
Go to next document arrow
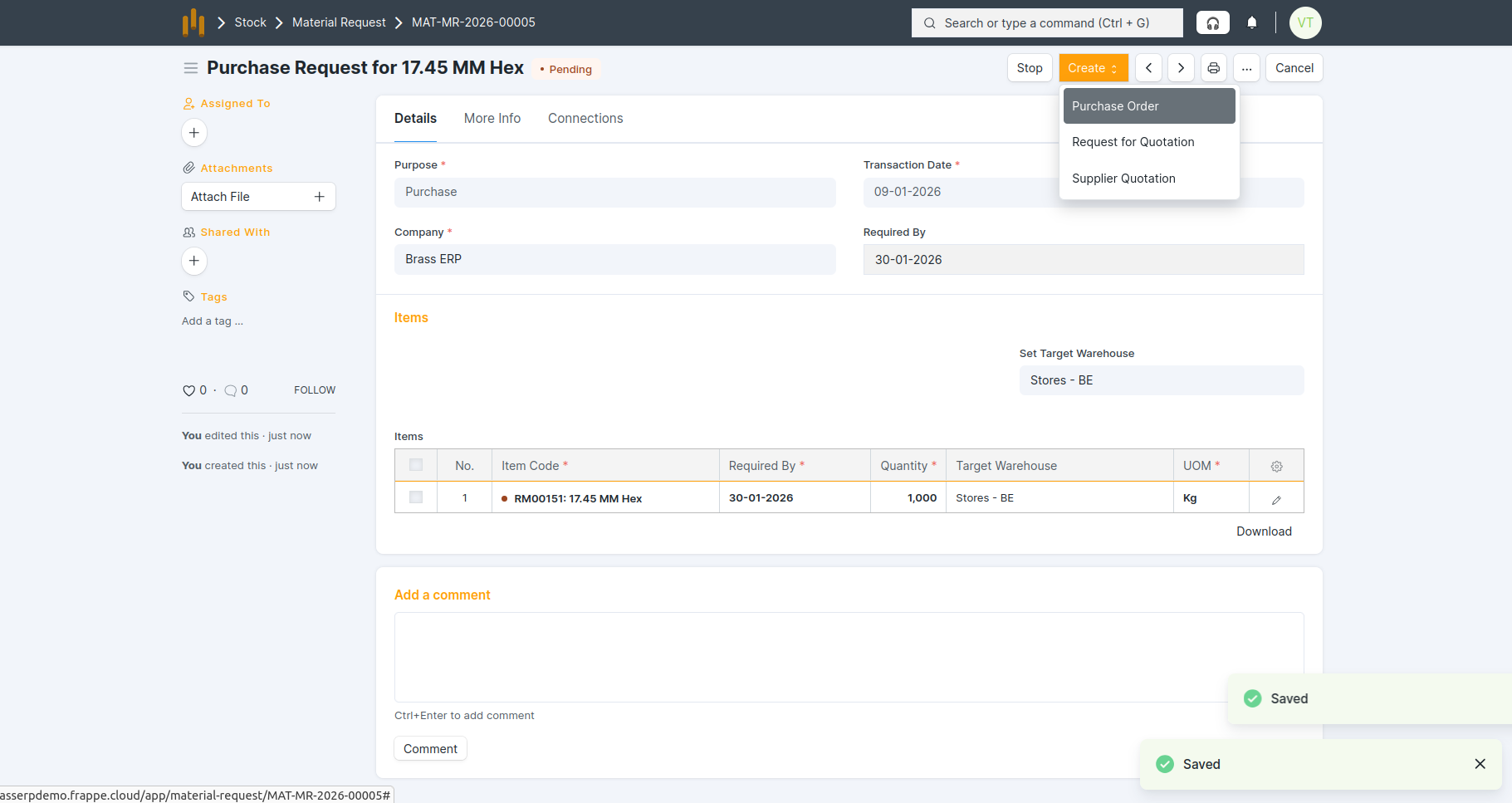click(1181, 68)
